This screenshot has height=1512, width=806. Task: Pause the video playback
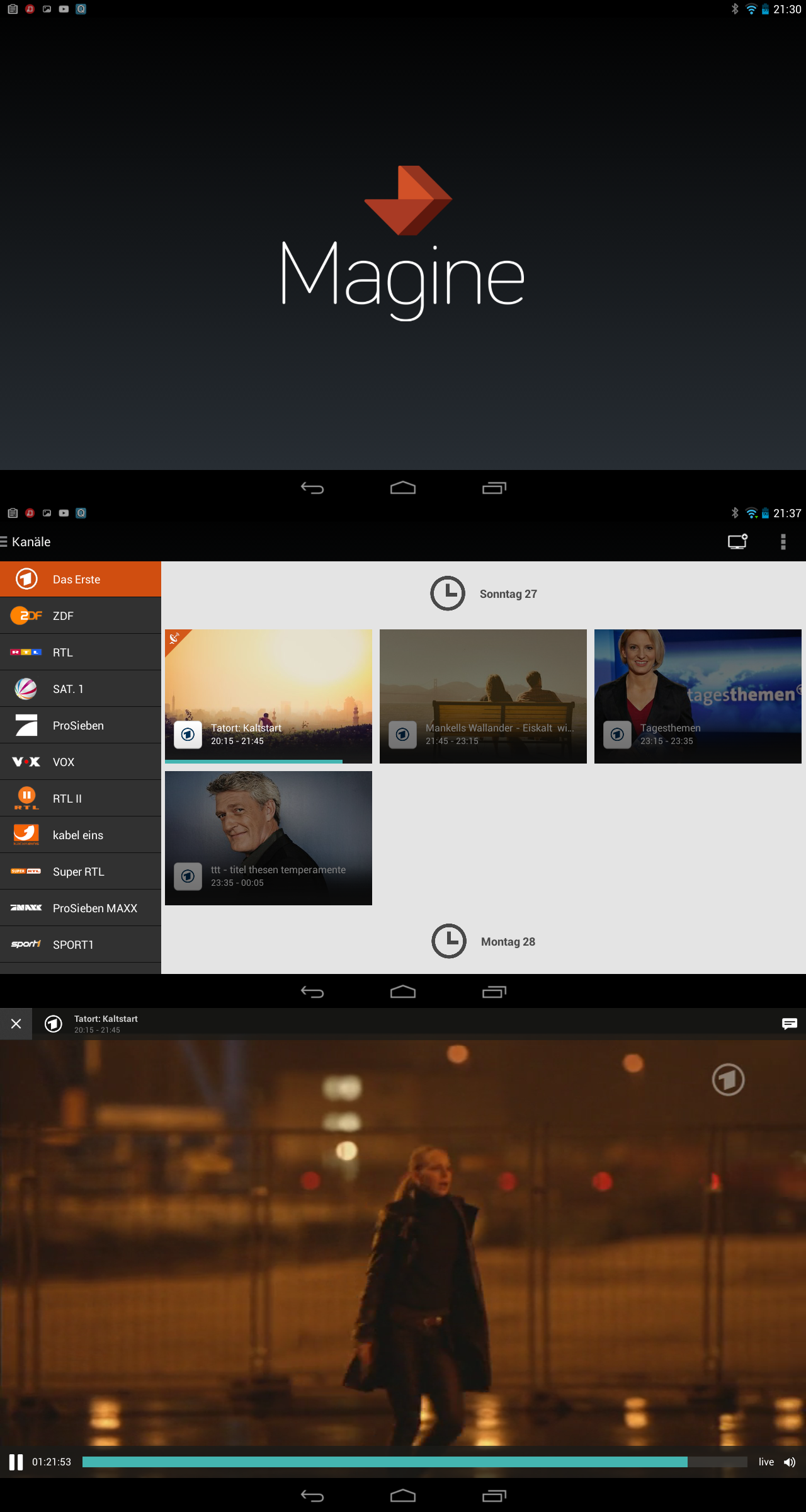16,1462
